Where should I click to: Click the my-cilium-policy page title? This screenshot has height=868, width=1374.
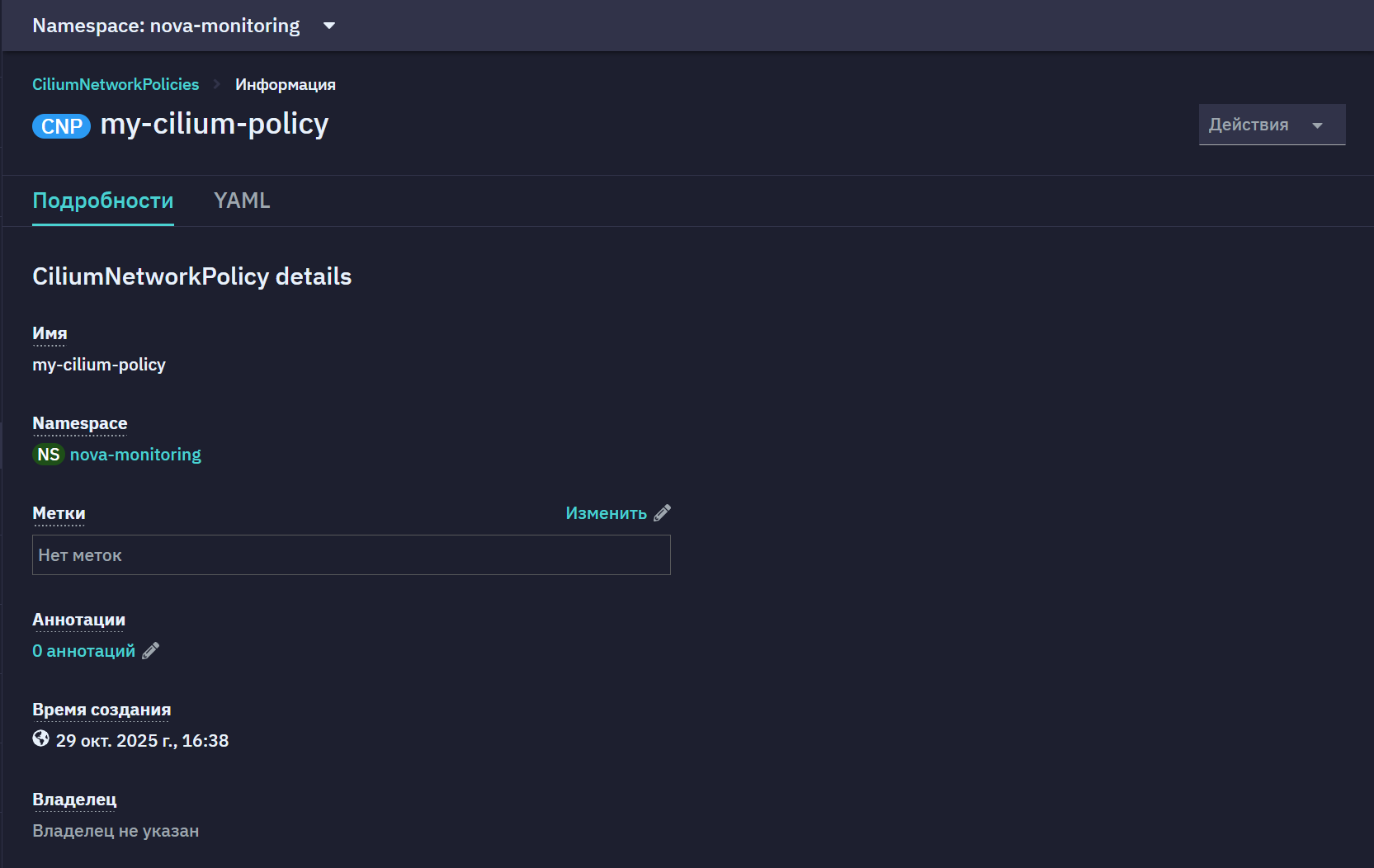(215, 124)
